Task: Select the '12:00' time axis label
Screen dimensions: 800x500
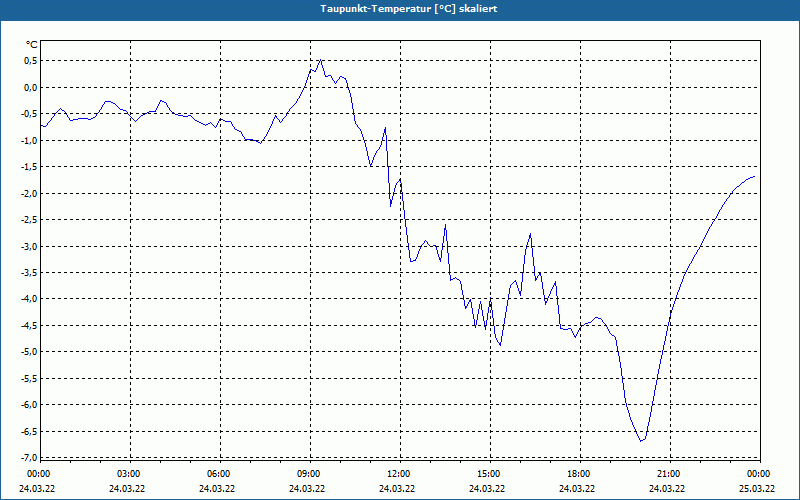Action: [x=398, y=474]
